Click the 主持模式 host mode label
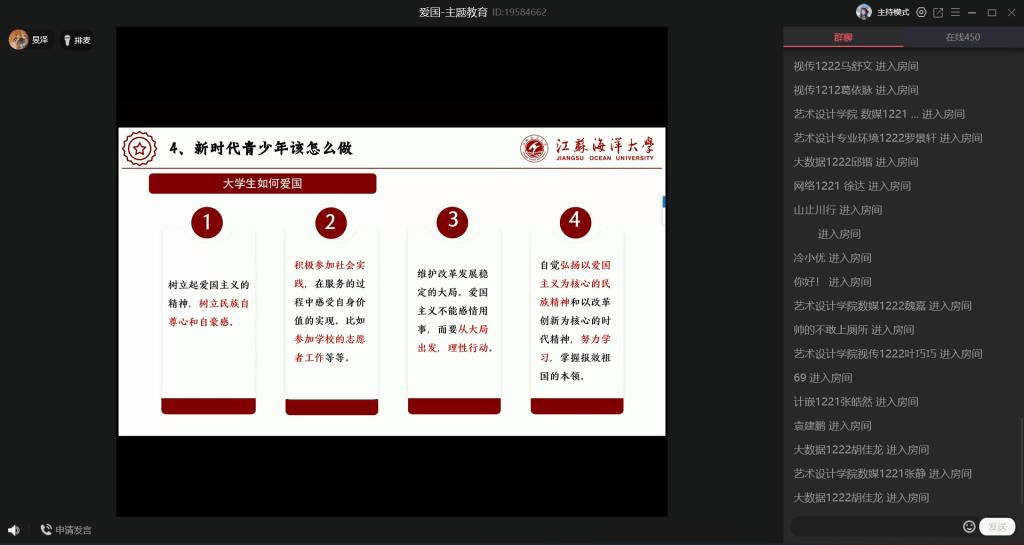This screenshot has width=1024, height=545. point(893,13)
